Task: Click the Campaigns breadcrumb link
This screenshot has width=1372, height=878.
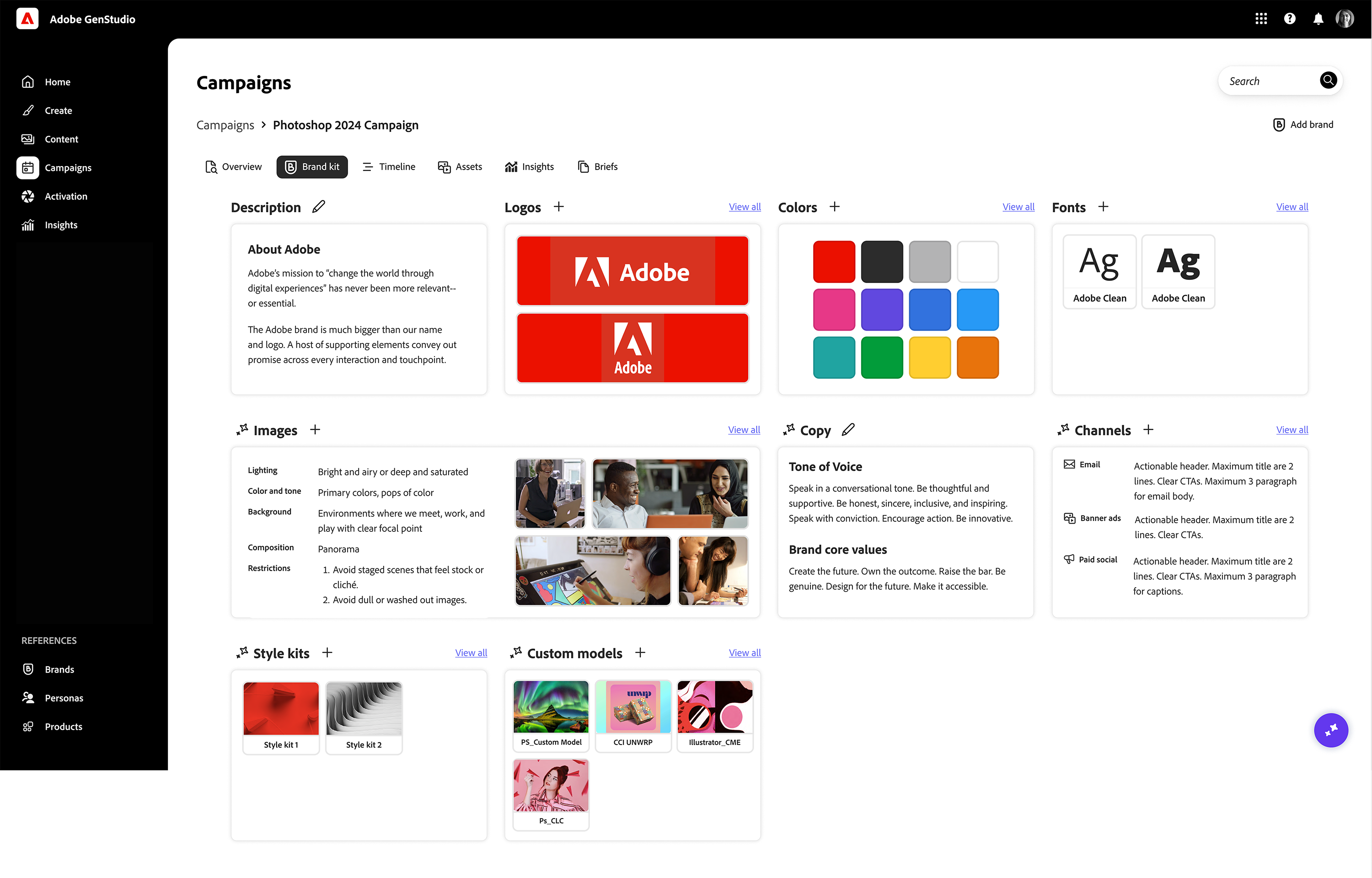Action: [225, 125]
